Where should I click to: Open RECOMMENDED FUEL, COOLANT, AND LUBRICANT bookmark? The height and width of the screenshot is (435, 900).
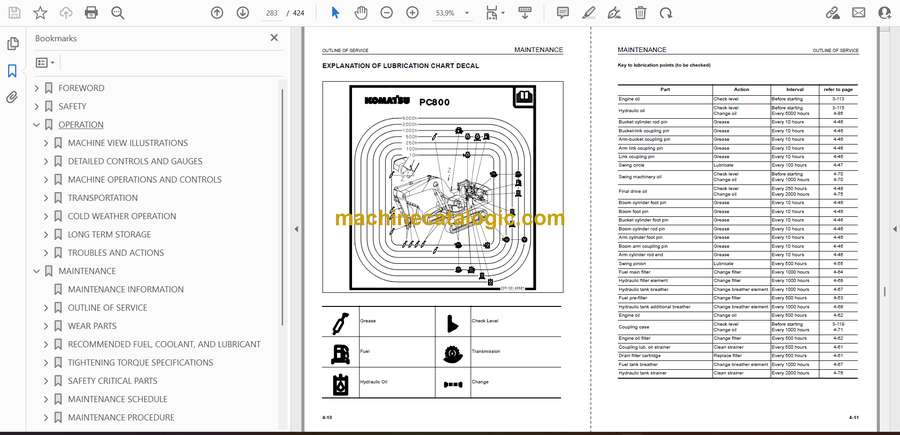(164, 344)
